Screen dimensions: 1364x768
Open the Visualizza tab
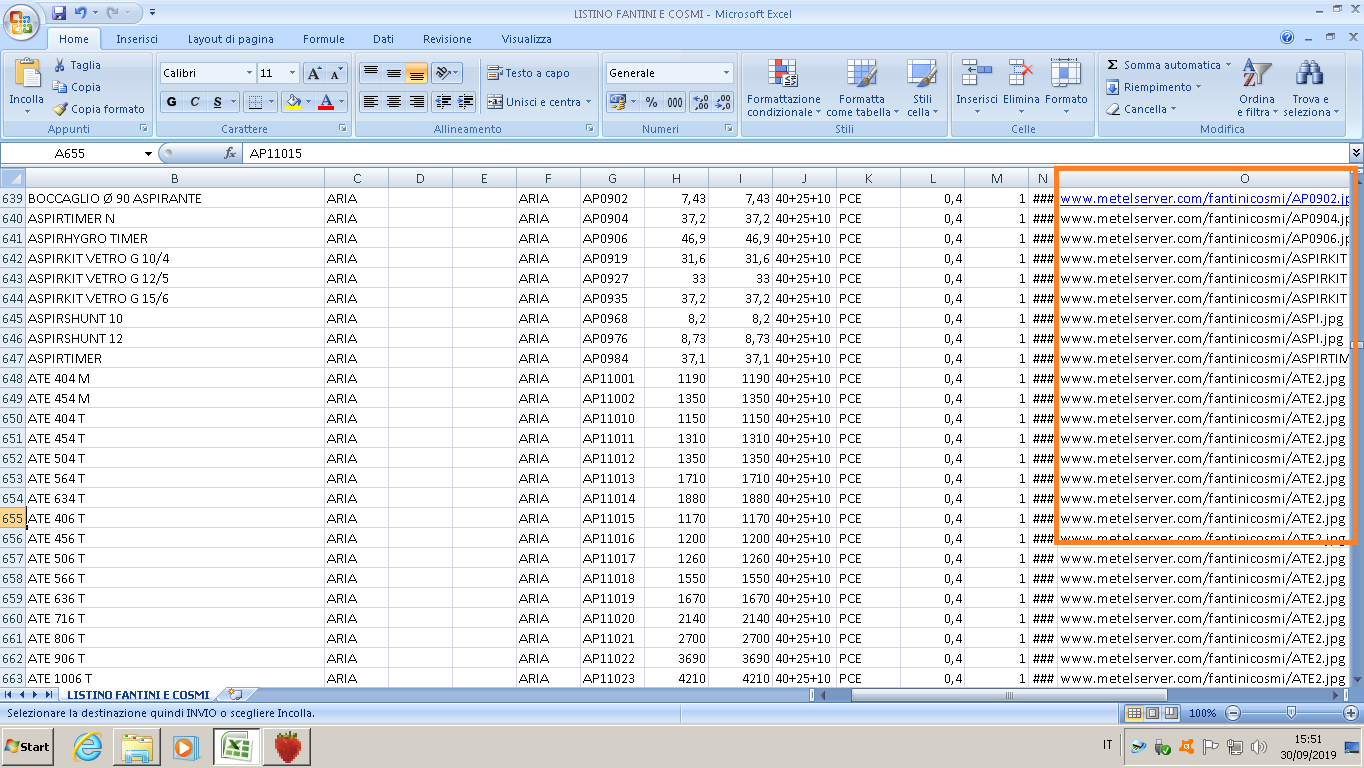(x=527, y=39)
